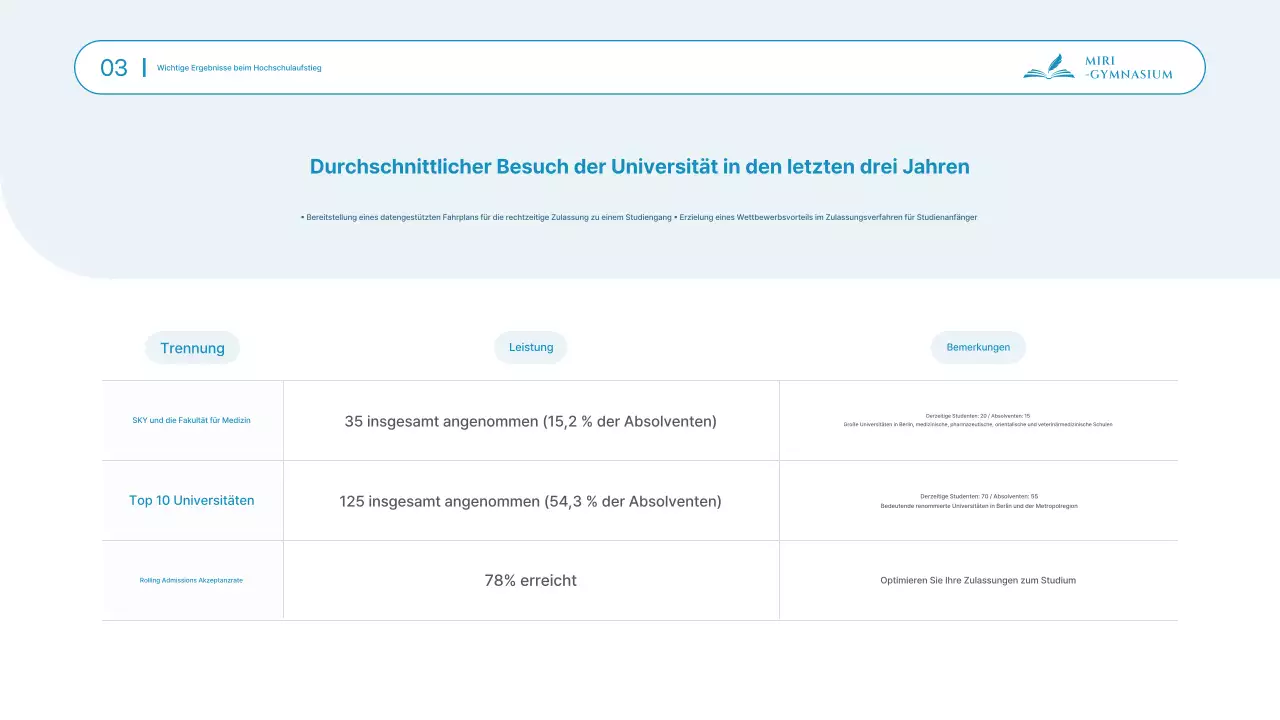Select the "Leistung" pill badge
Image resolution: width=1280 pixels, height=720 pixels.
tap(530, 347)
